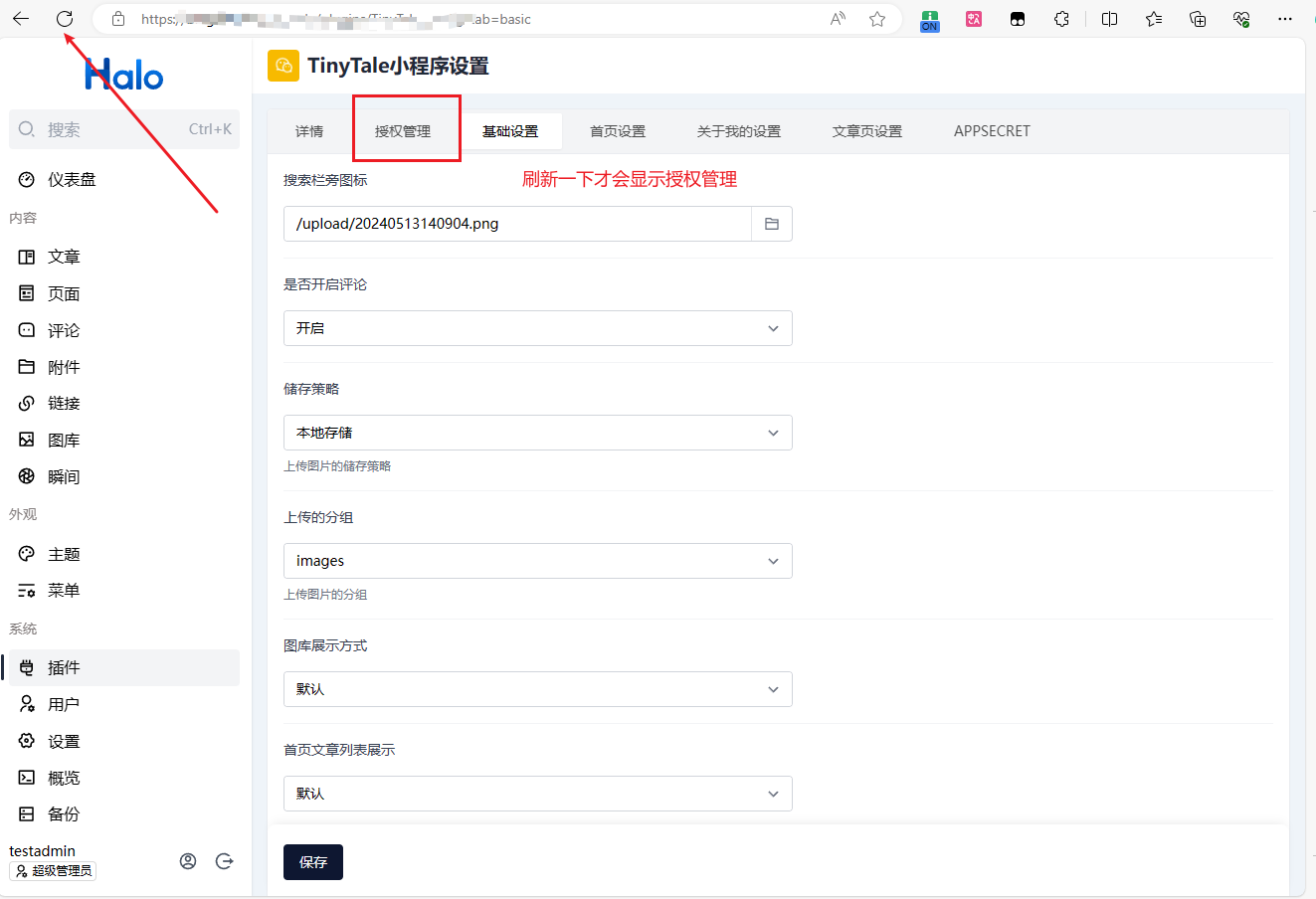
Task: Toggle split screen browser icon
Action: pos(1110,19)
